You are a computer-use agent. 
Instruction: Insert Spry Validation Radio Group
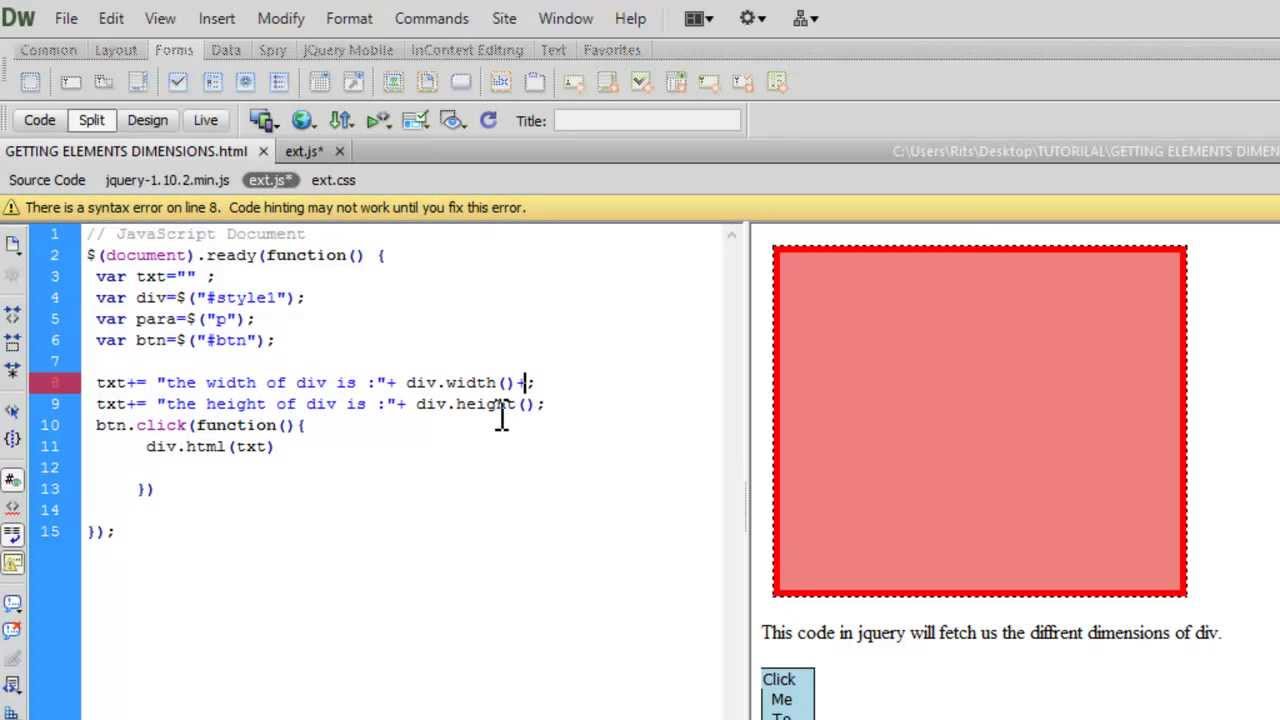[x=776, y=82]
